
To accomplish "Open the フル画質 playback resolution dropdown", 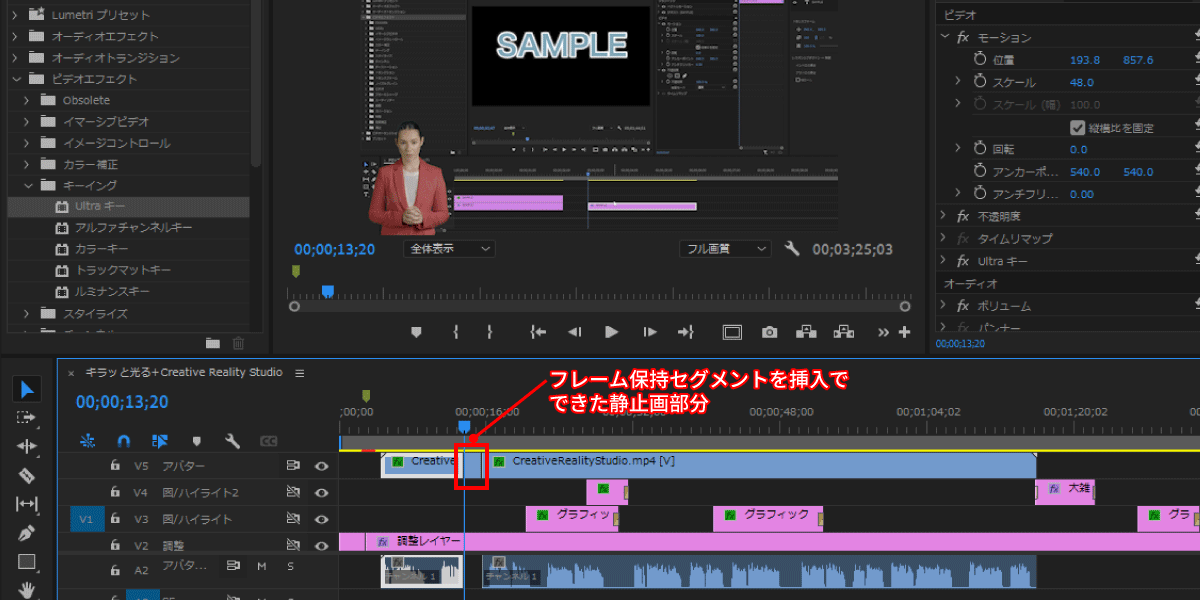I will tap(725, 249).
